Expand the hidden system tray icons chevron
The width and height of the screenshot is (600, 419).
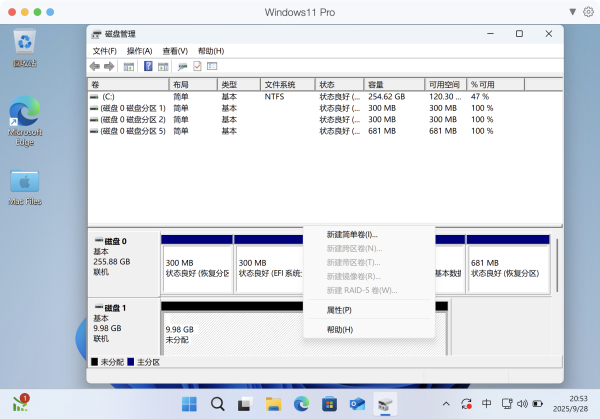(447, 403)
